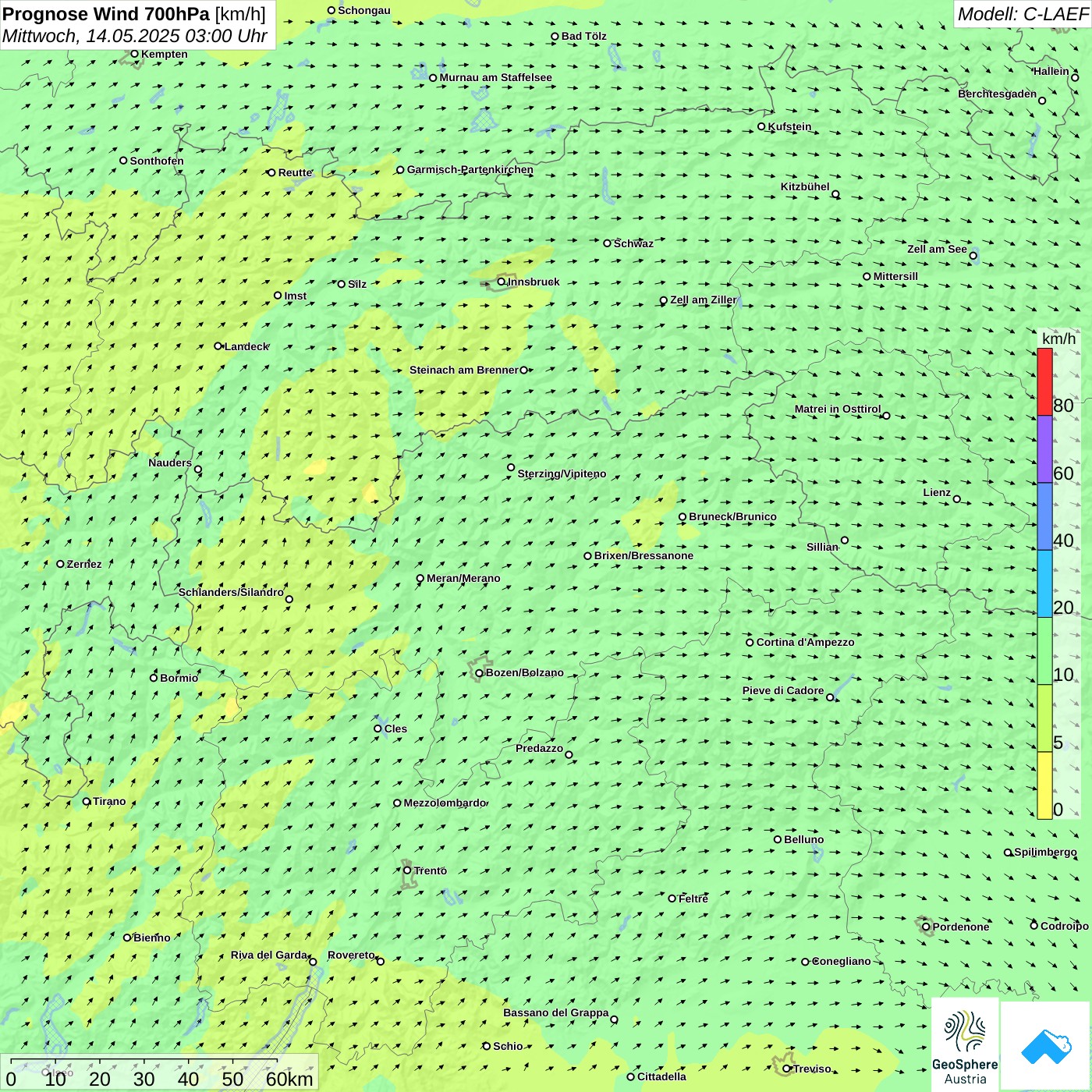1092x1092 pixels.
Task: Click the Kufstein location marker
Action: (761, 126)
